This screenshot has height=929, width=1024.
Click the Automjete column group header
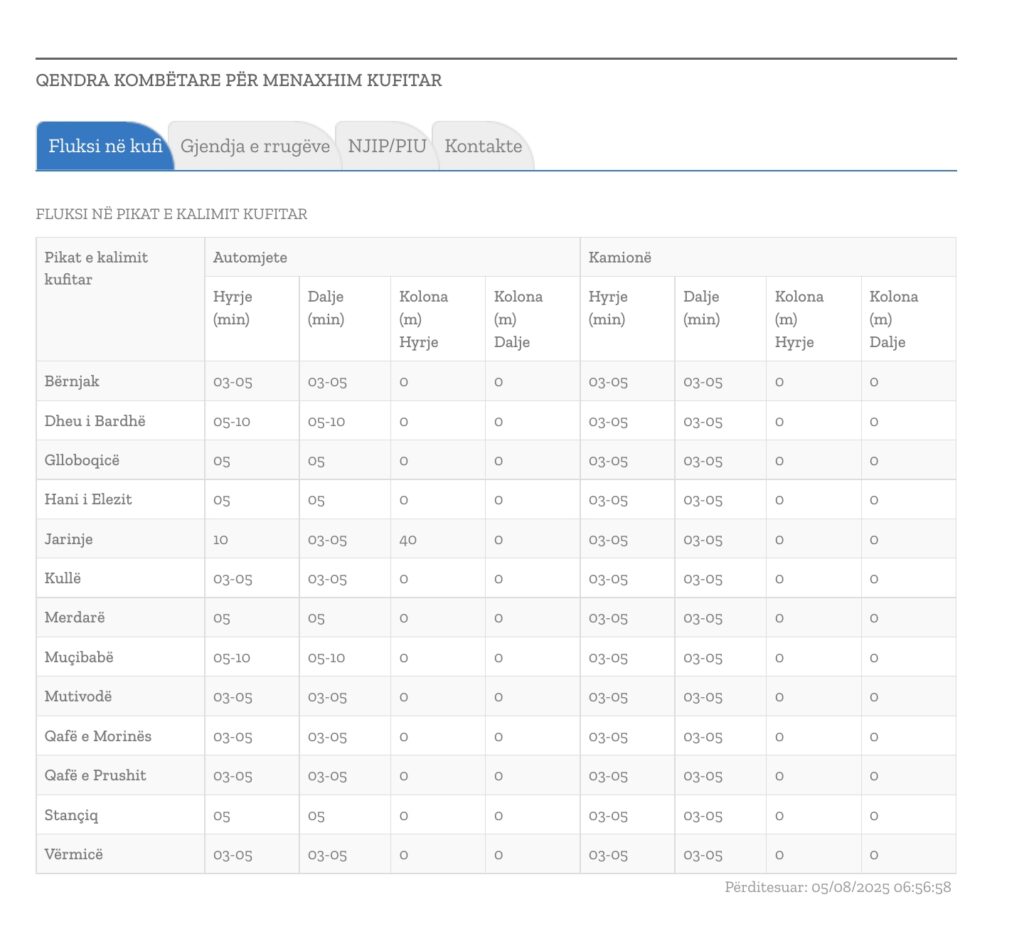tap(250, 257)
